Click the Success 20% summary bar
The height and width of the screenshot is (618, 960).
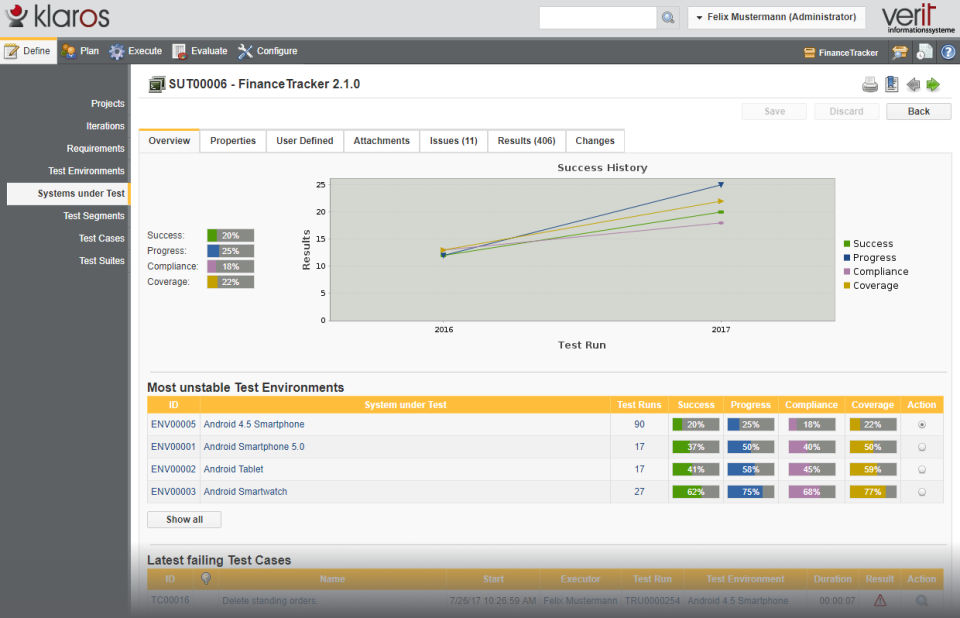coord(230,235)
